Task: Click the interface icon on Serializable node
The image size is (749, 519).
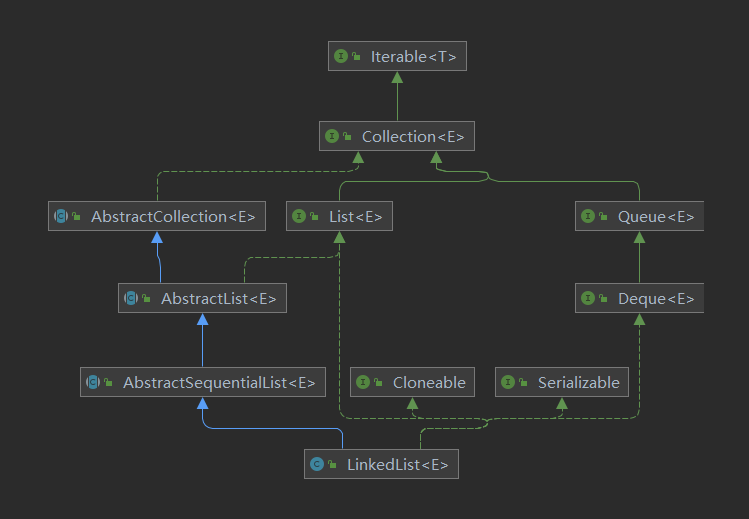Action: pos(508,382)
